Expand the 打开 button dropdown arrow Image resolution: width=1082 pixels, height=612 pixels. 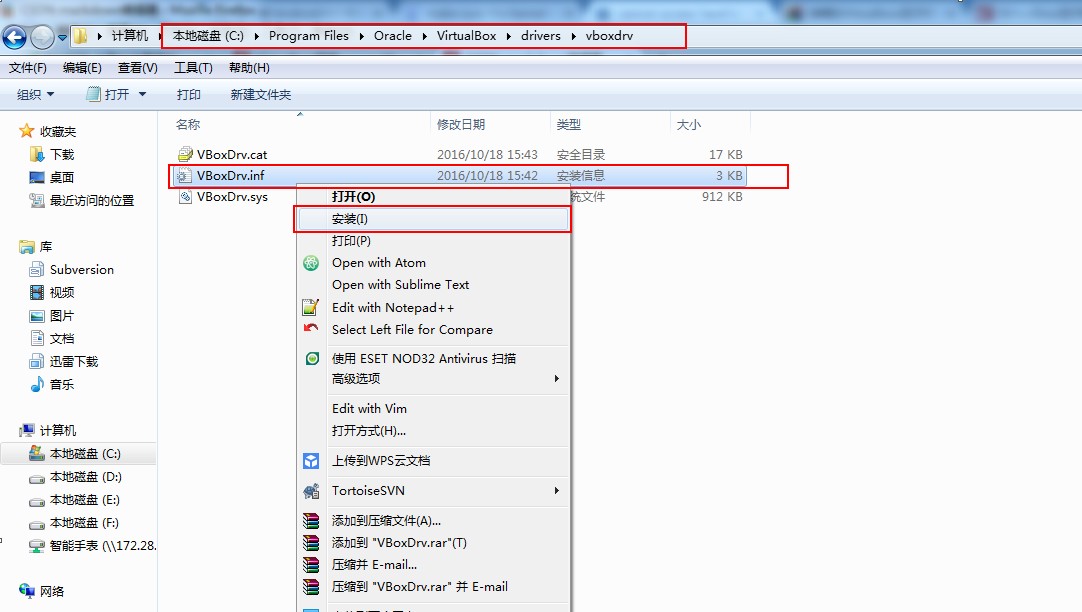point(142,95)
